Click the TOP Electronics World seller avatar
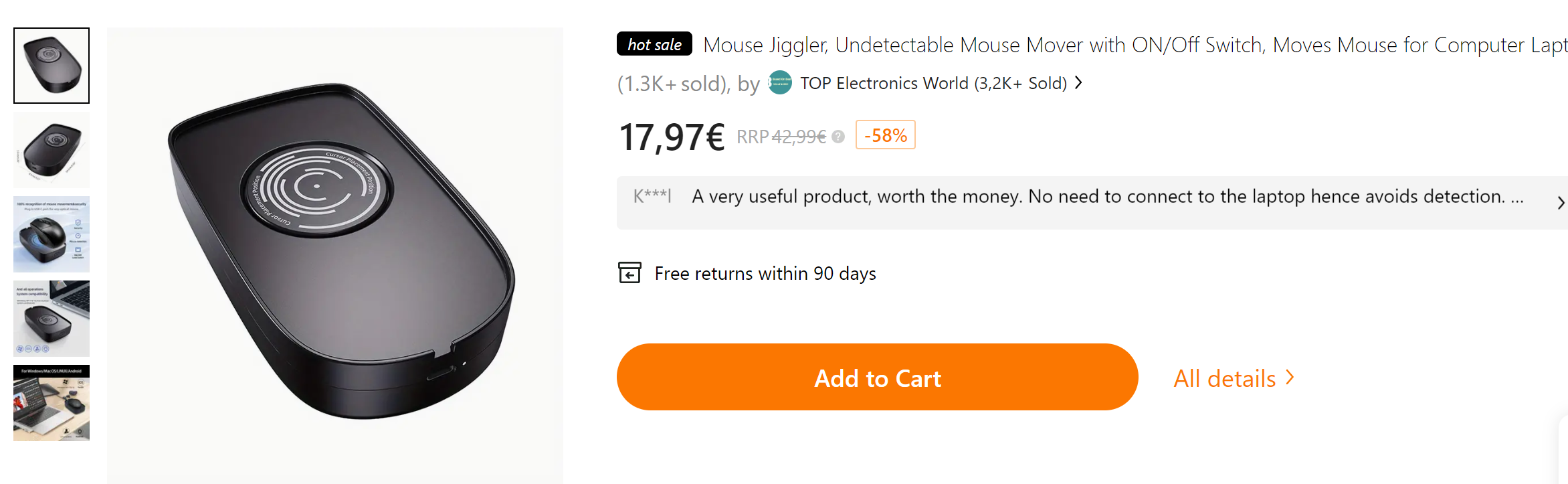Viewport: 1568px width, 484px height. click(780, 83)
